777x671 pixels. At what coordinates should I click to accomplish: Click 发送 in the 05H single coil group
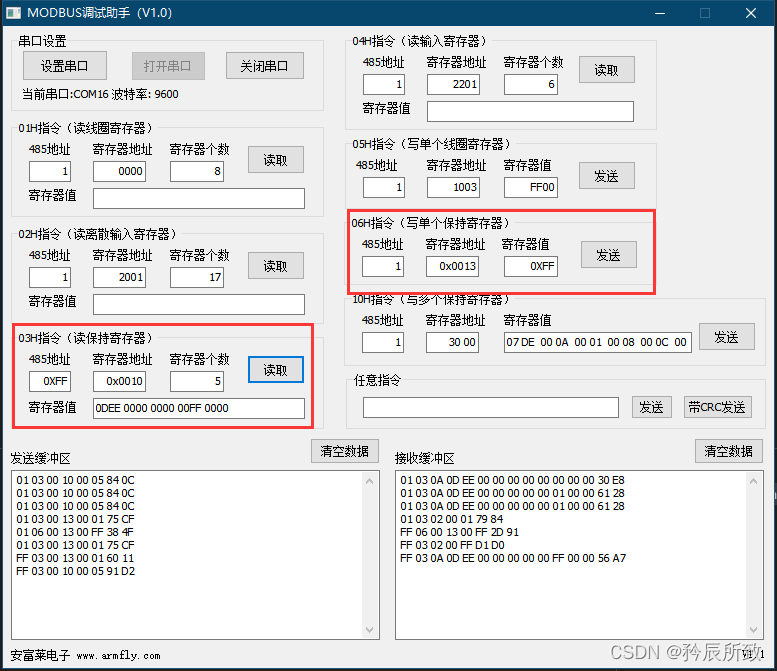tap(607, 175)
